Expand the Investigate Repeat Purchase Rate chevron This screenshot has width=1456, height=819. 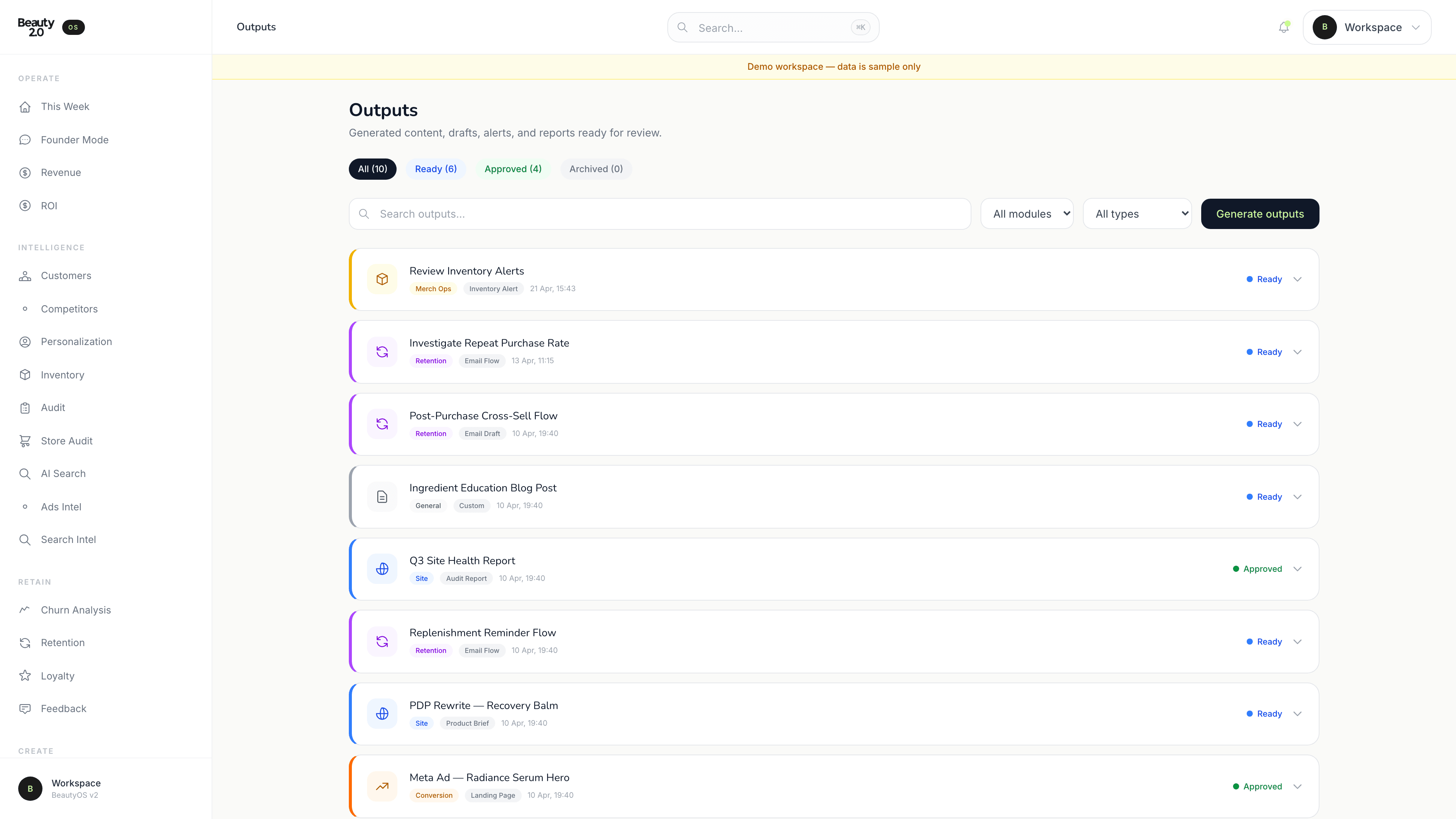[1298, 352]
